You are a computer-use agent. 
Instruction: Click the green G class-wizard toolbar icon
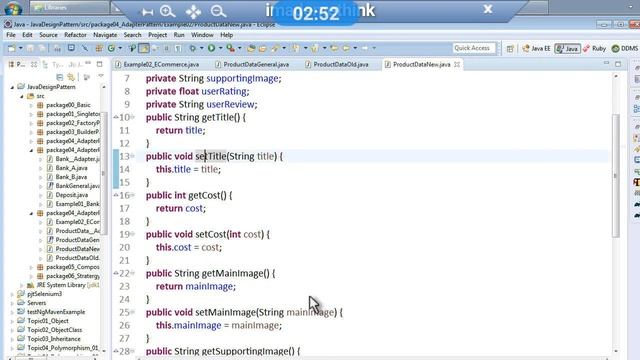coord(111,48)
